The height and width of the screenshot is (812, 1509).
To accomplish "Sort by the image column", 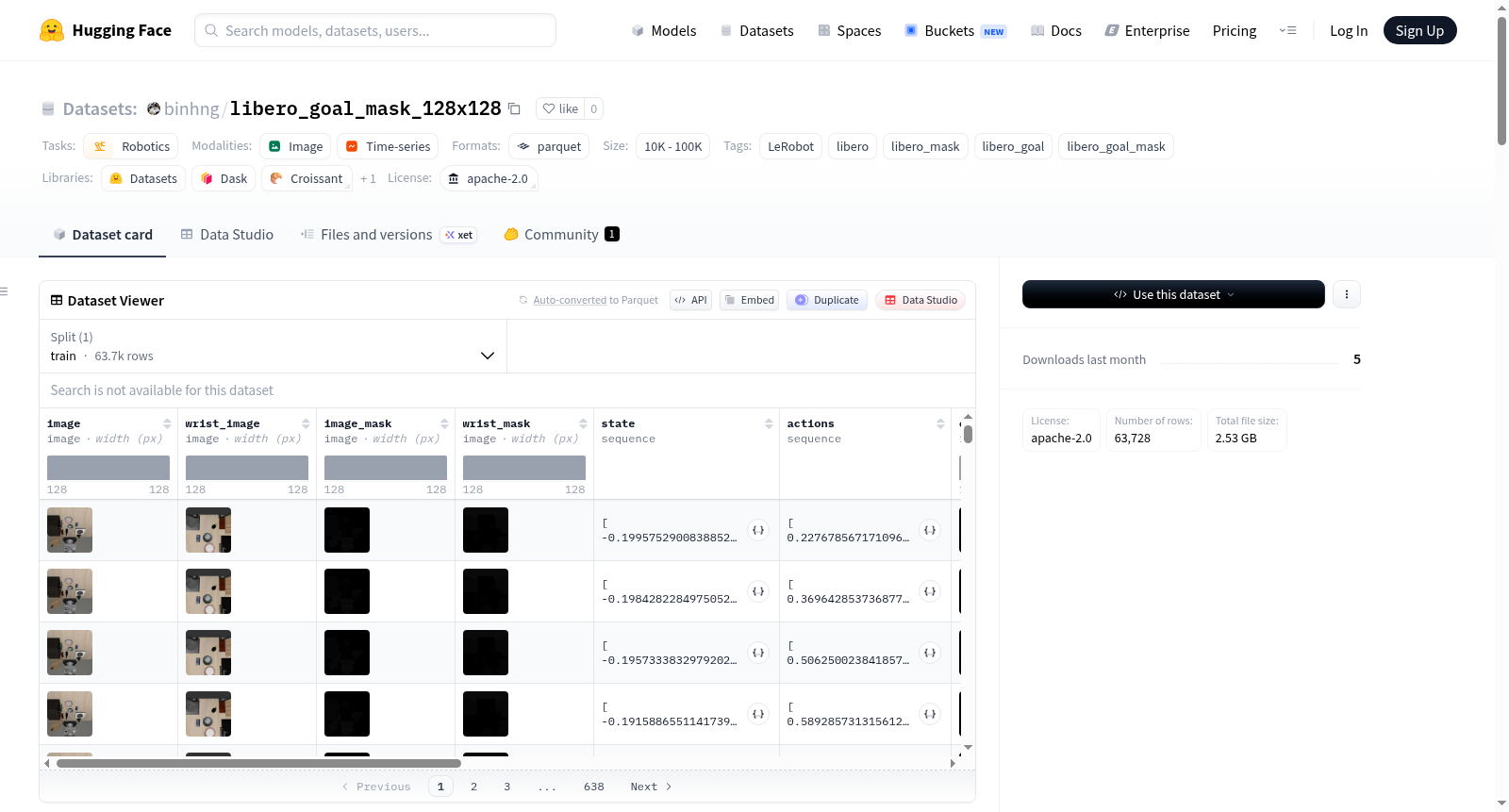I will (x=167, y=423).
